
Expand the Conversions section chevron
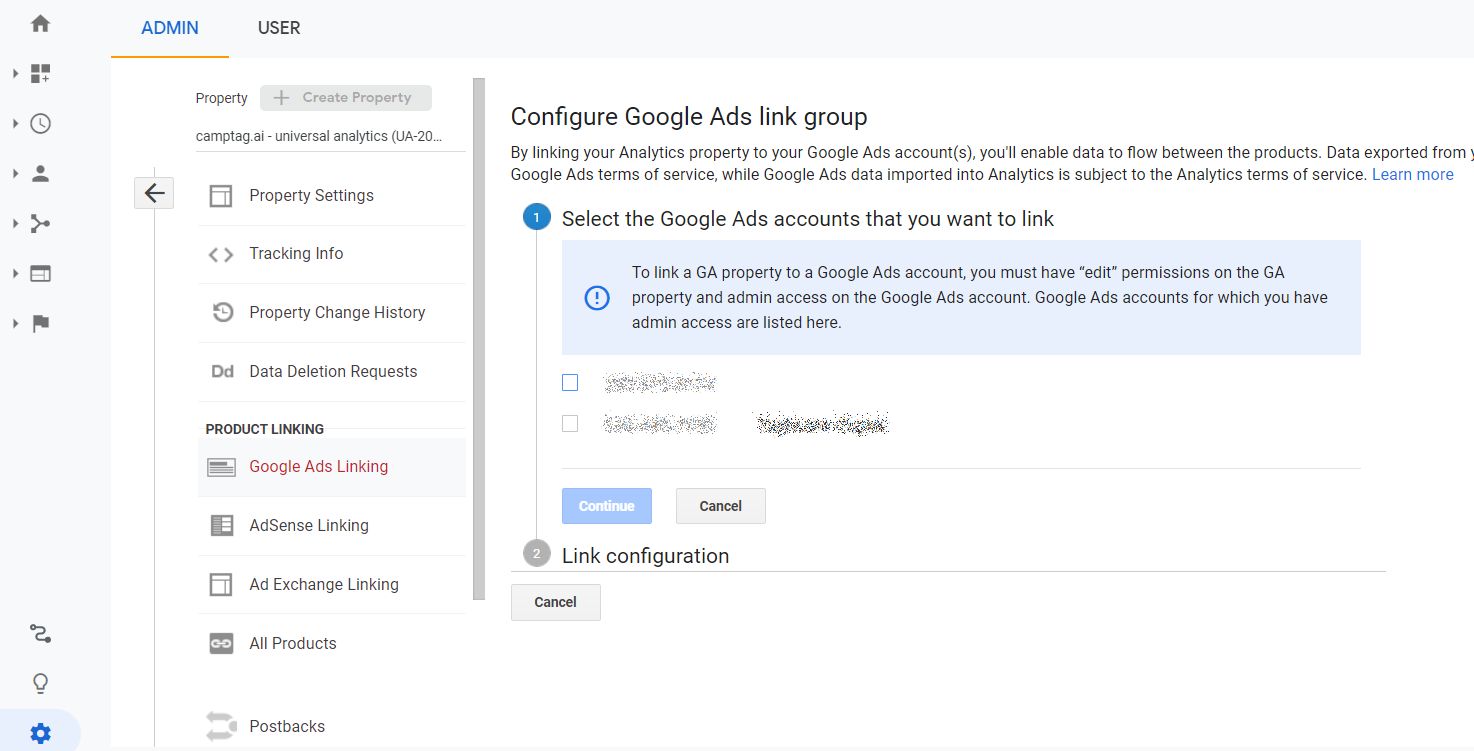pyautogui.click(x=14, y=322)
